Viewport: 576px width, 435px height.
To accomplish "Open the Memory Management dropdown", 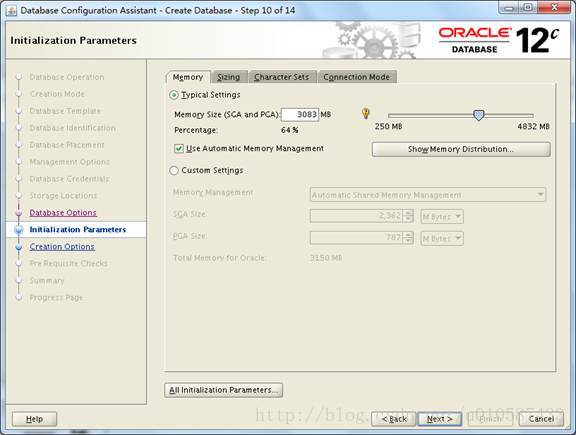I will click(x=428, y=195).
